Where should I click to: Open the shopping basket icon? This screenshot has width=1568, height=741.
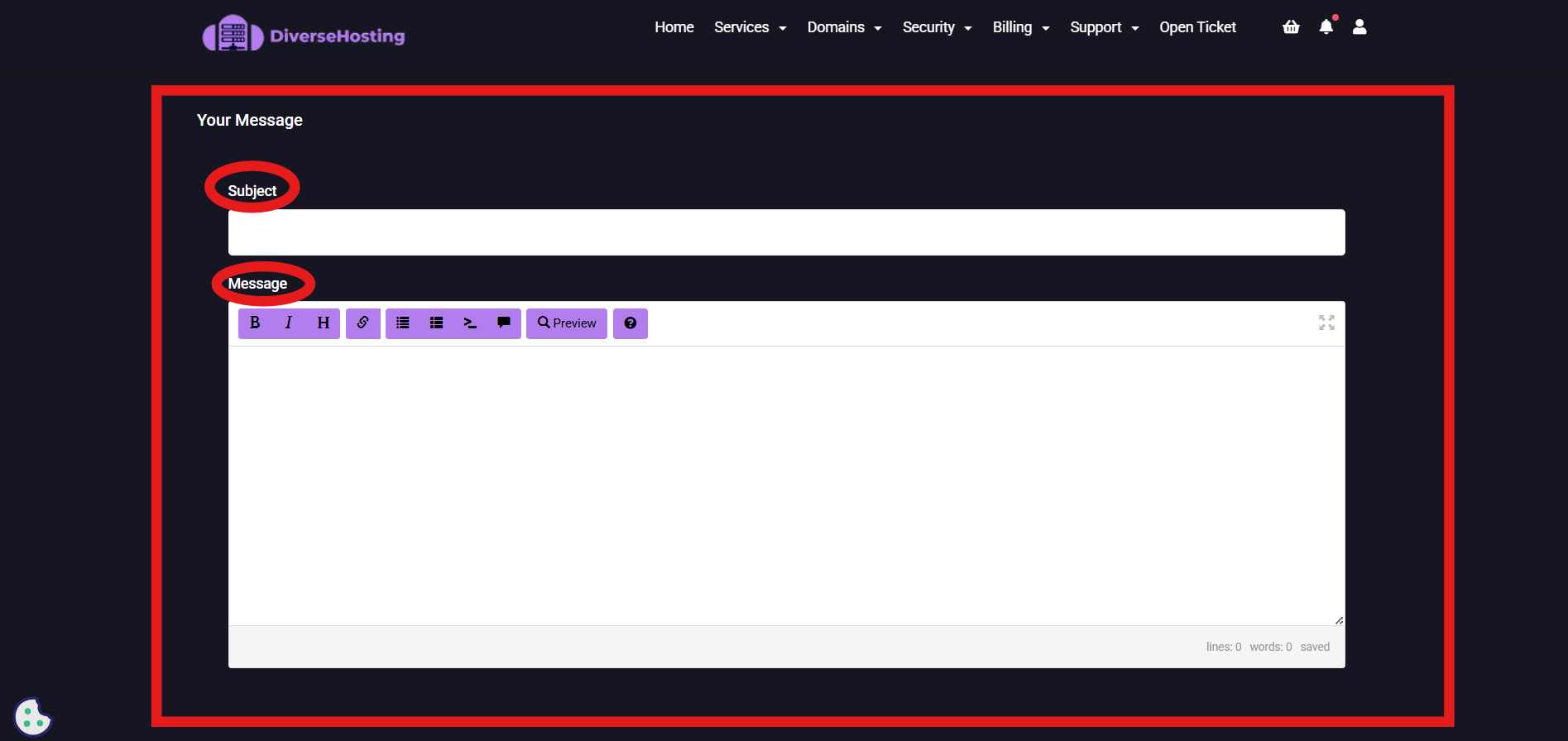click(x=1291, y=27)
